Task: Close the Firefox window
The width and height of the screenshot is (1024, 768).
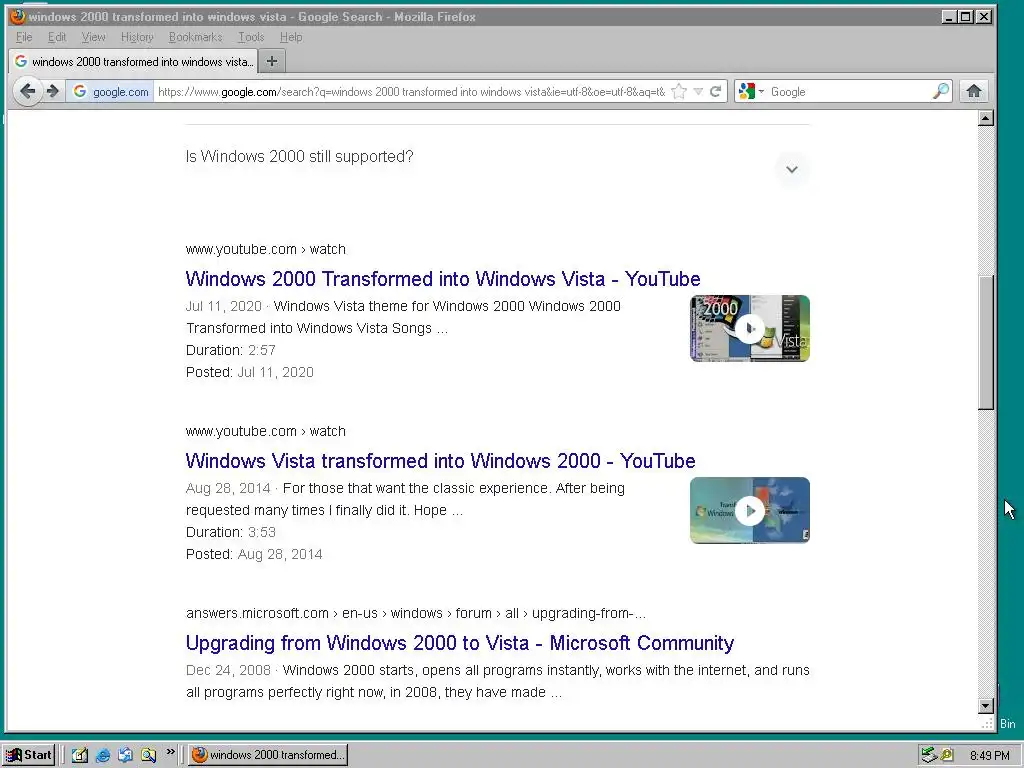Action: pos(984,17)
